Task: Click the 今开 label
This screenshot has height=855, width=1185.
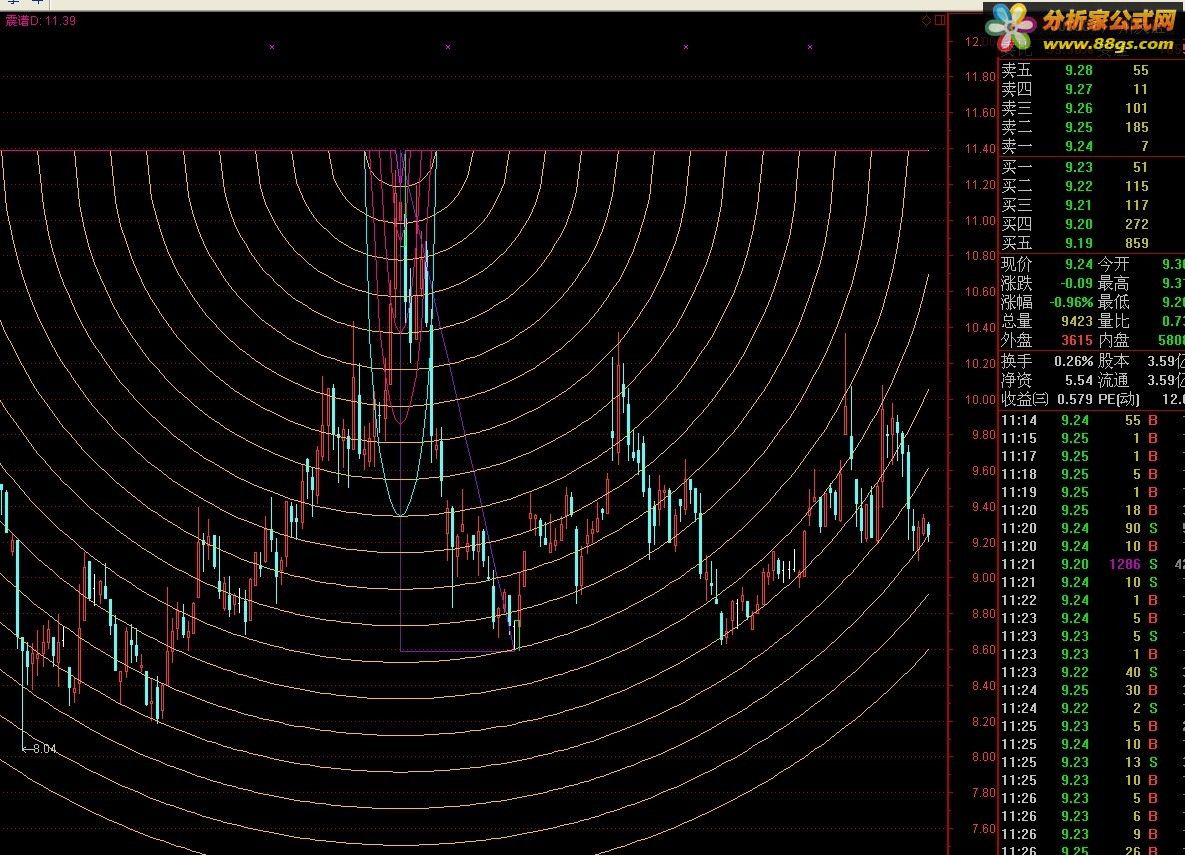Action: (1113, 264)
